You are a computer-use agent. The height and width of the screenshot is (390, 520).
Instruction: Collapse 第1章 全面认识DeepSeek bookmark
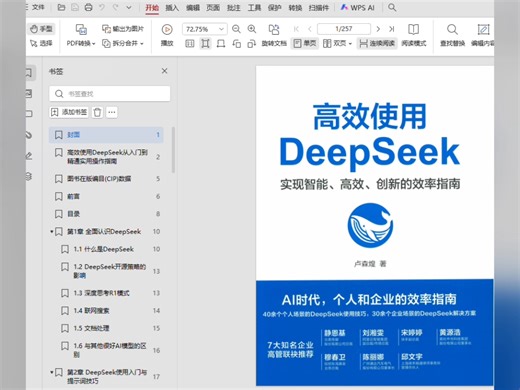point(52,231)
